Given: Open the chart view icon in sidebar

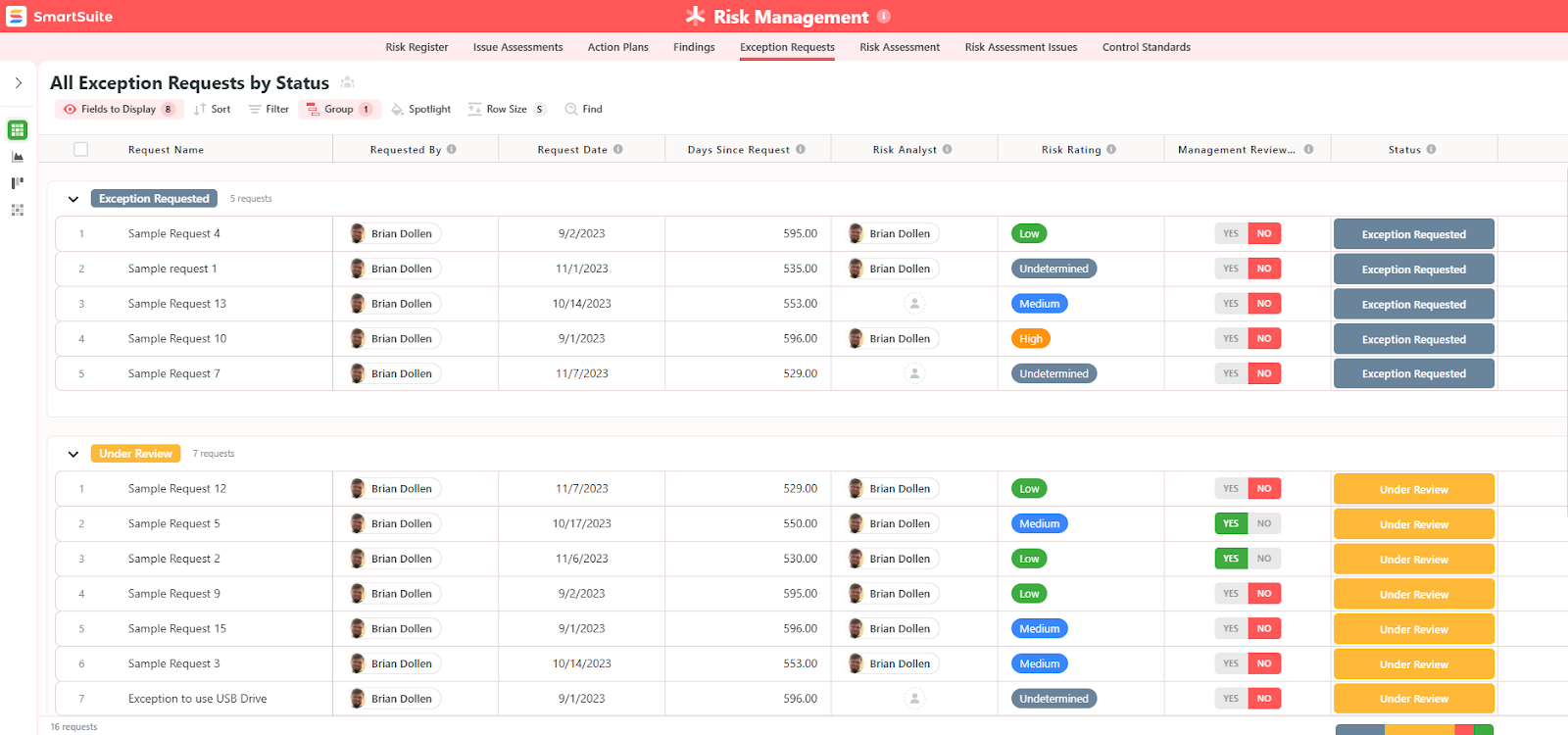Looking at the screenshot, I should (18, 157).
